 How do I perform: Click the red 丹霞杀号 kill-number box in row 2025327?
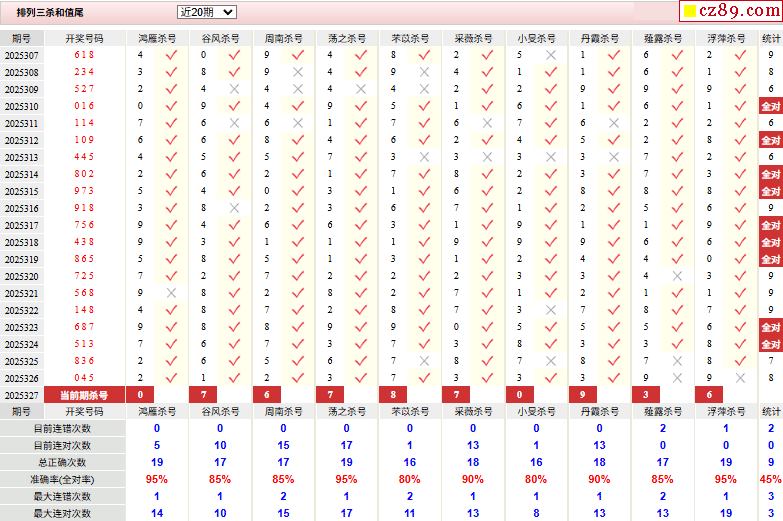(x=582, y=395)
